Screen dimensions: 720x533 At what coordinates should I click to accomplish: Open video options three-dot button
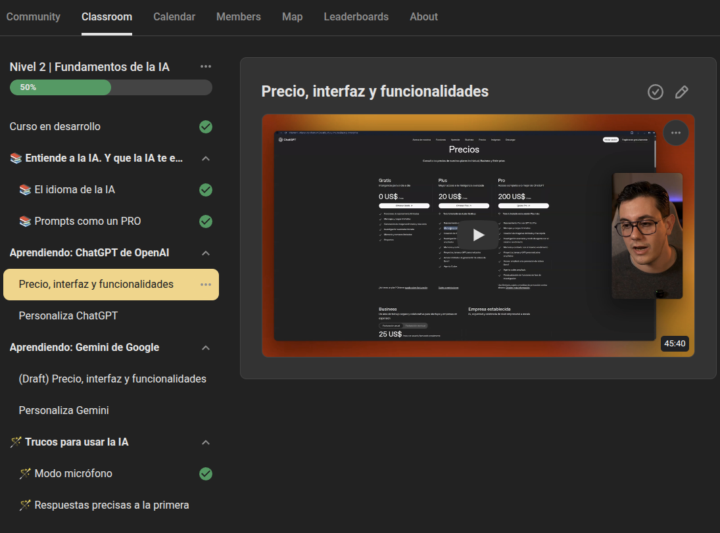[x=675, y=133]
